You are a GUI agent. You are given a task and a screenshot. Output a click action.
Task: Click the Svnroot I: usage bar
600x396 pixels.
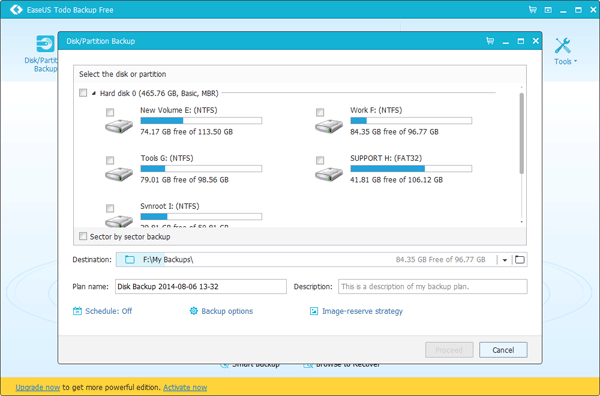[x=201, y=217]
